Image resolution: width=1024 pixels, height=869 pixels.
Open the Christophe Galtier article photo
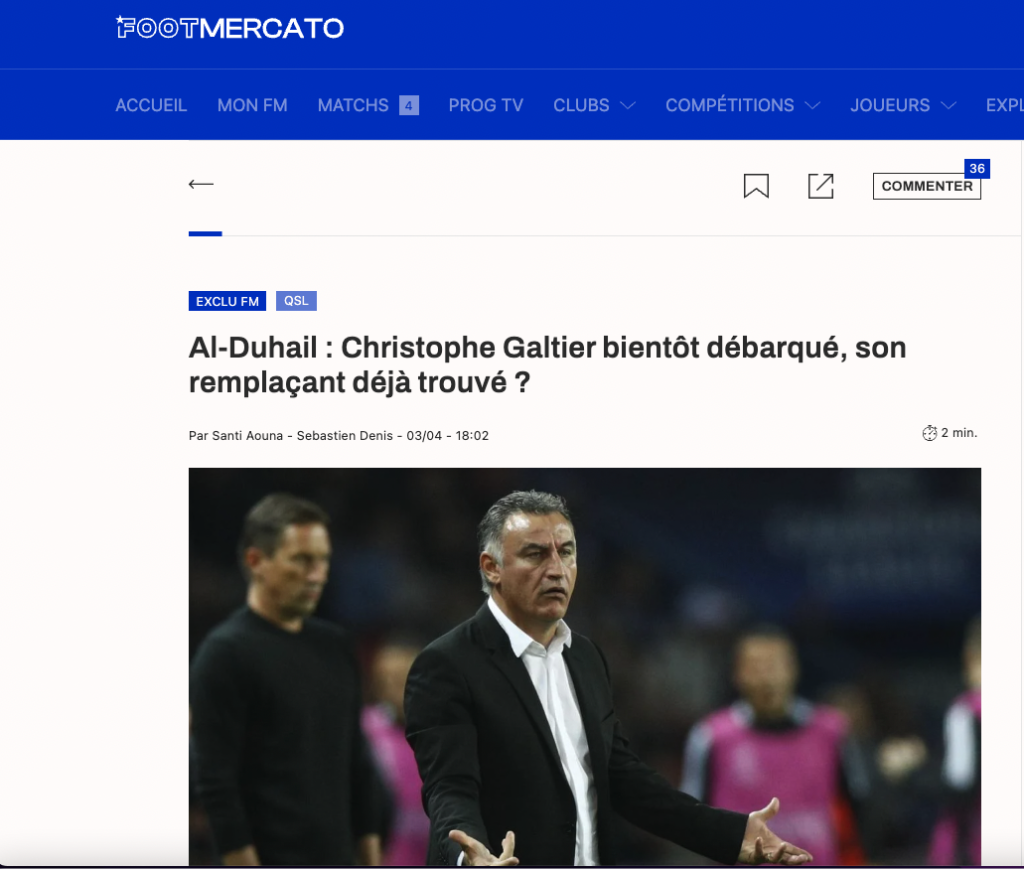click(584, 667)
